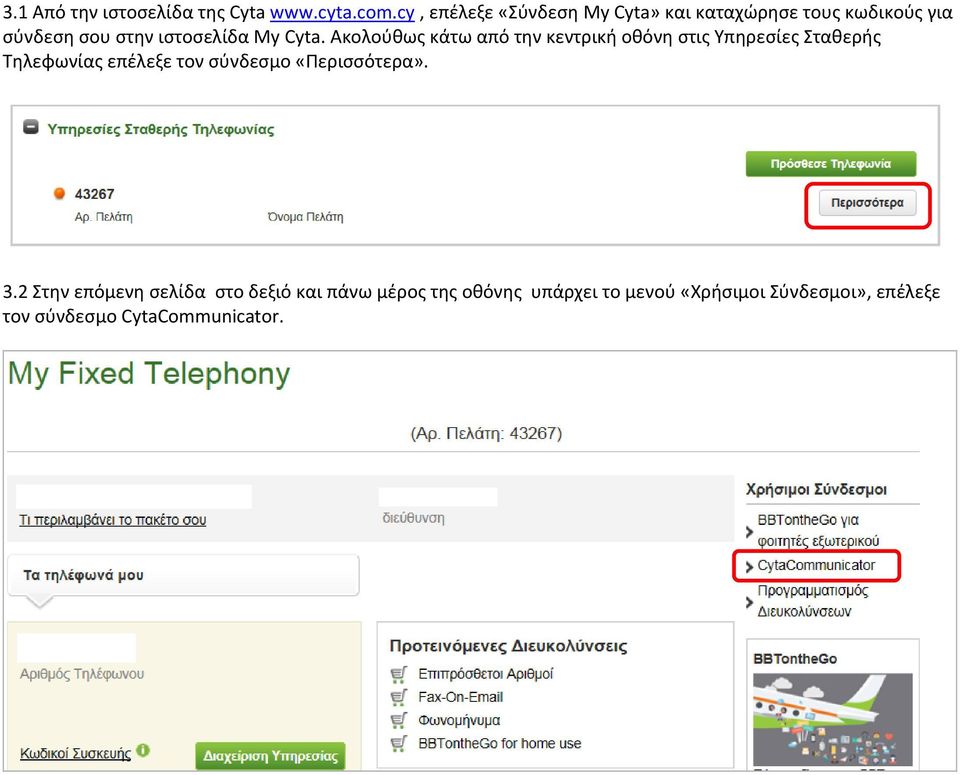Image resolution: width=960 pixels, height=775 pixels.
Task: Open the www.cyta.com.cy hyperlink
Action: pyautogui.click(x=342, y=12)
